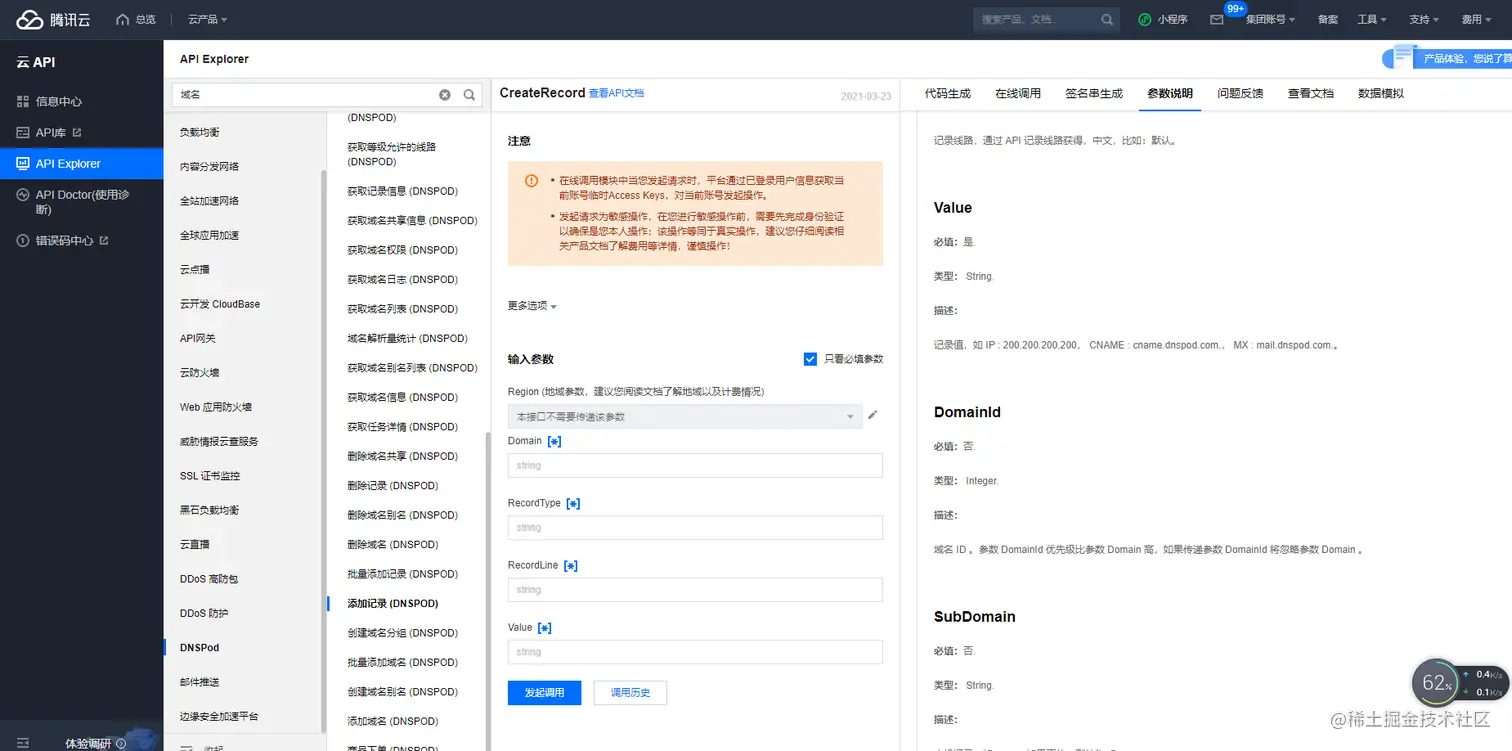Image resolution: width=1512 pixels, height=751 pixels.
Task: Open 获取记录信息 (DNSPOD) API
Action: tap(403, 191)
